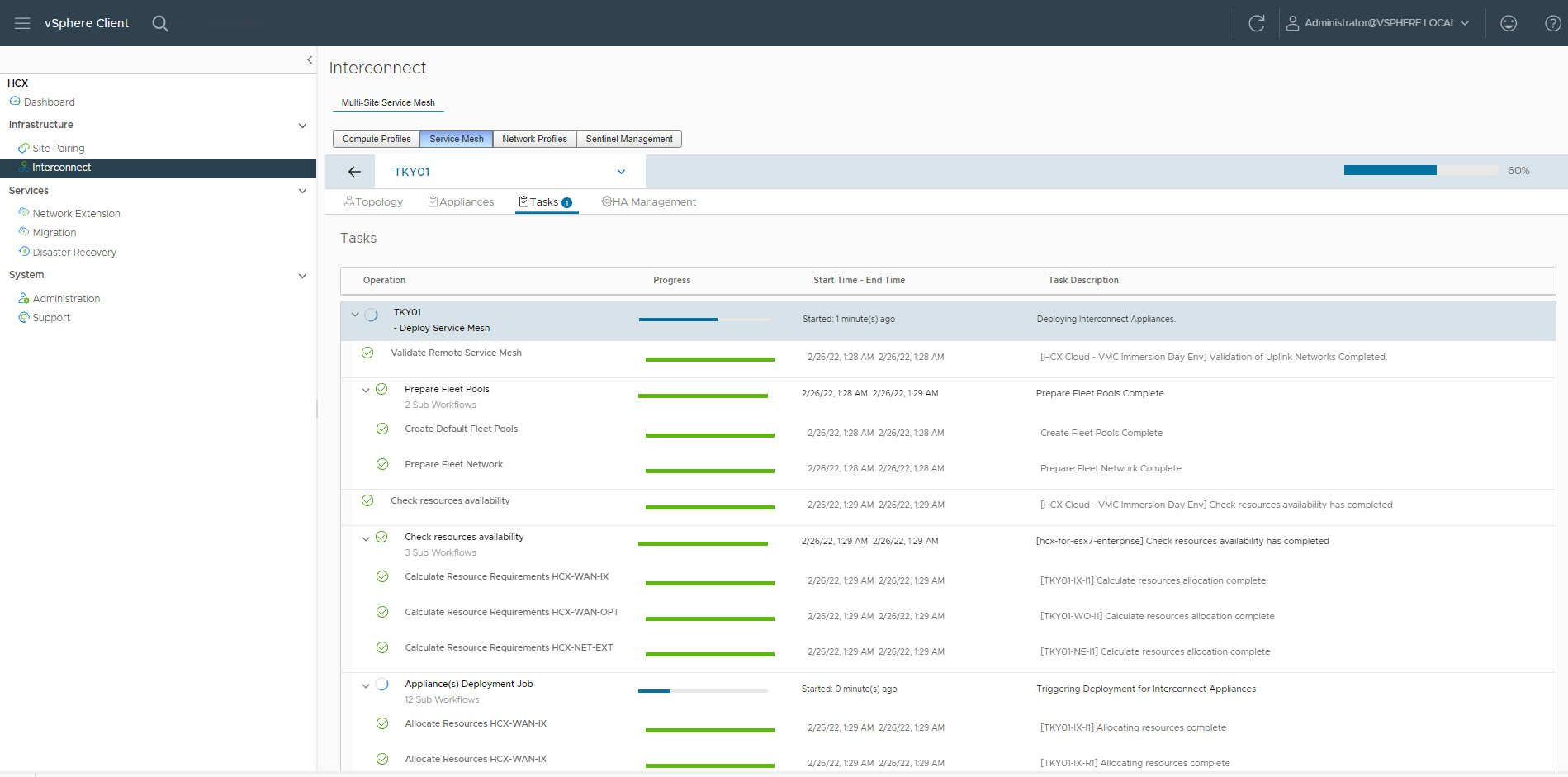Image resolution: width=1568 pixels, height=777 pixels.
Task: Sort by the Operation column header
Action: click(x=384, y=281)
